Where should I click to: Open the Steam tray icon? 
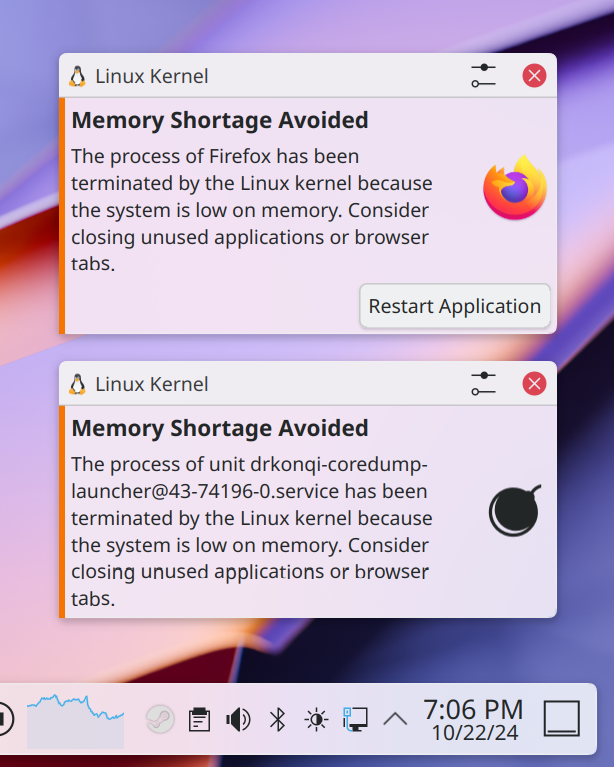click(160, 719)
